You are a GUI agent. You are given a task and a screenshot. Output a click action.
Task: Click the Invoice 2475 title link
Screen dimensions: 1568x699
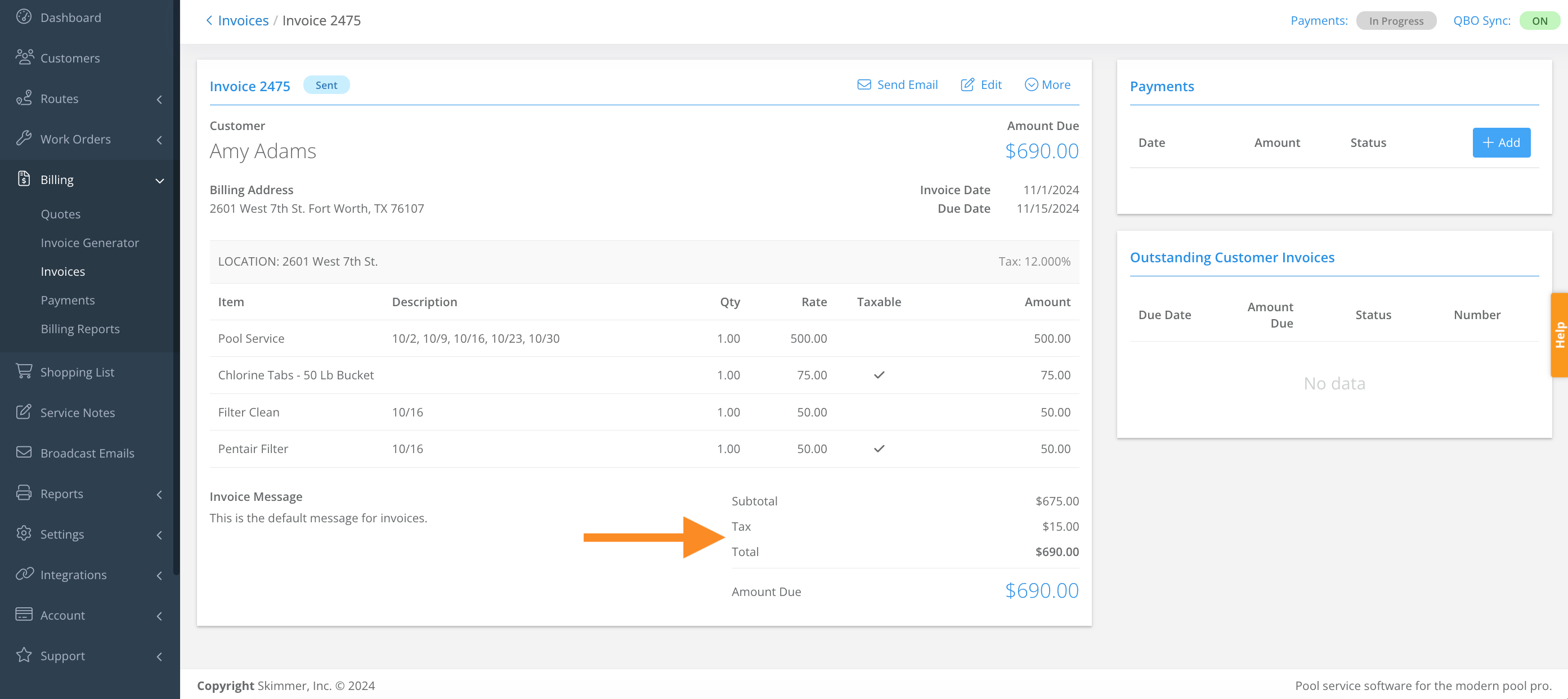249,86
